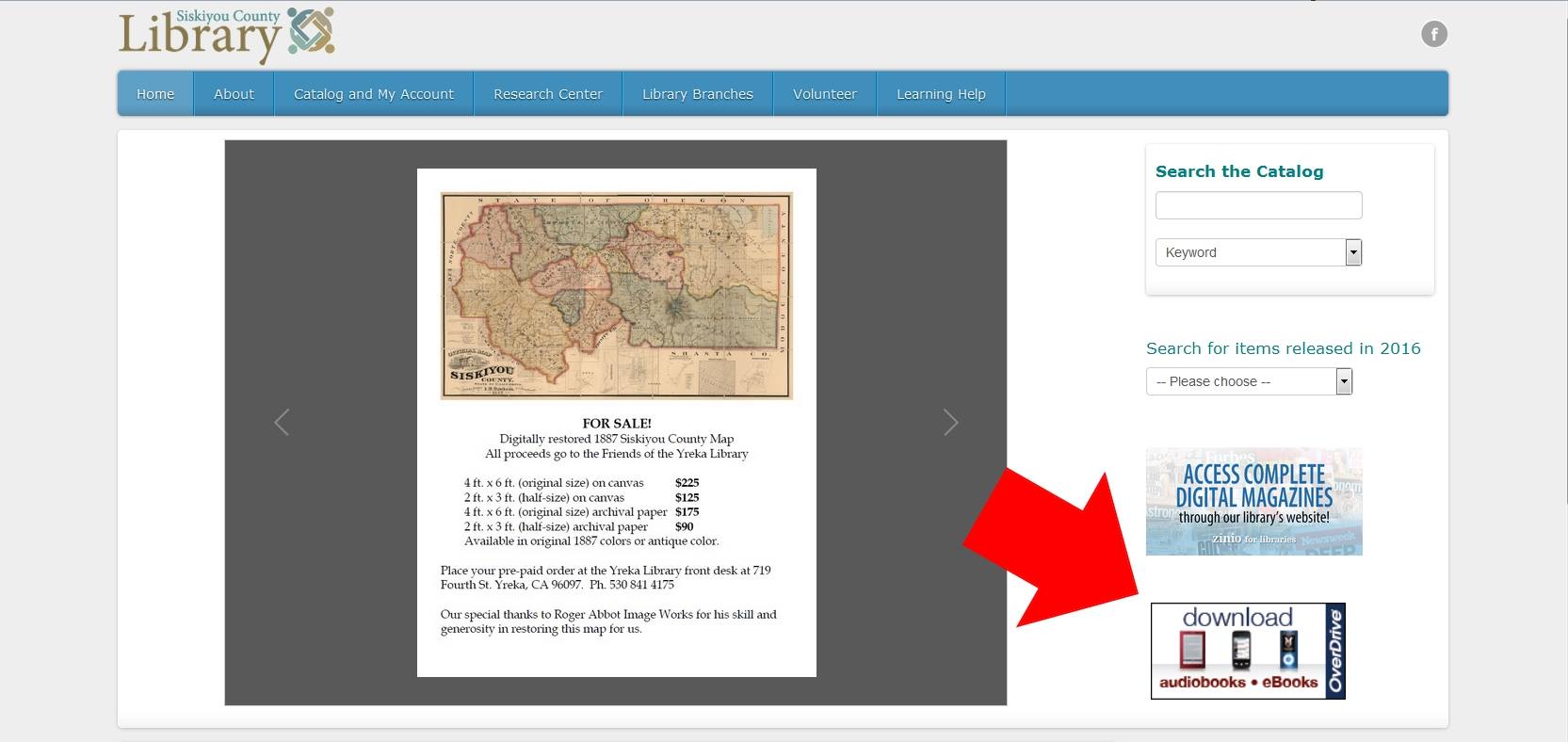
Task: Advance to next slide in carousel
Action: 951,422
